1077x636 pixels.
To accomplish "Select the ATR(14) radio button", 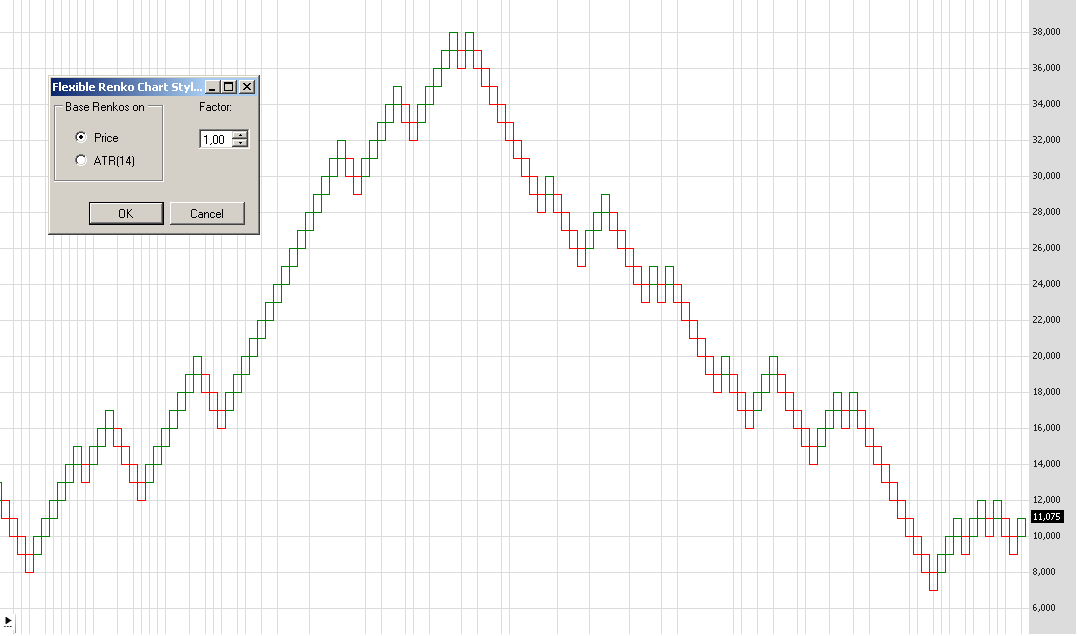I will pos(79,159).
